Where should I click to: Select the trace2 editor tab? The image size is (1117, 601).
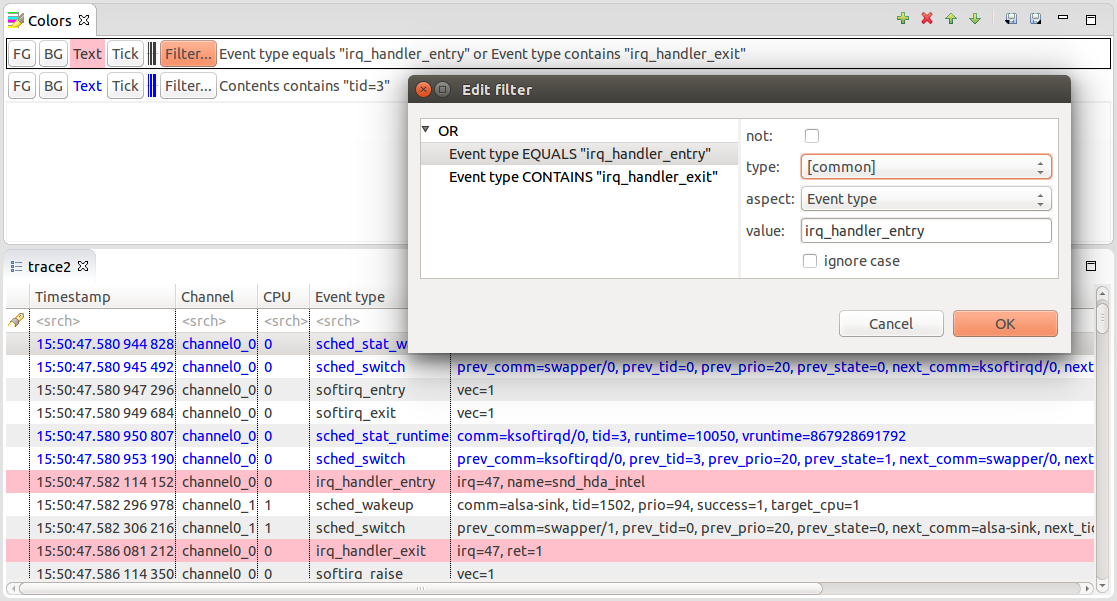pyautogui.click(x=50, y=266)
